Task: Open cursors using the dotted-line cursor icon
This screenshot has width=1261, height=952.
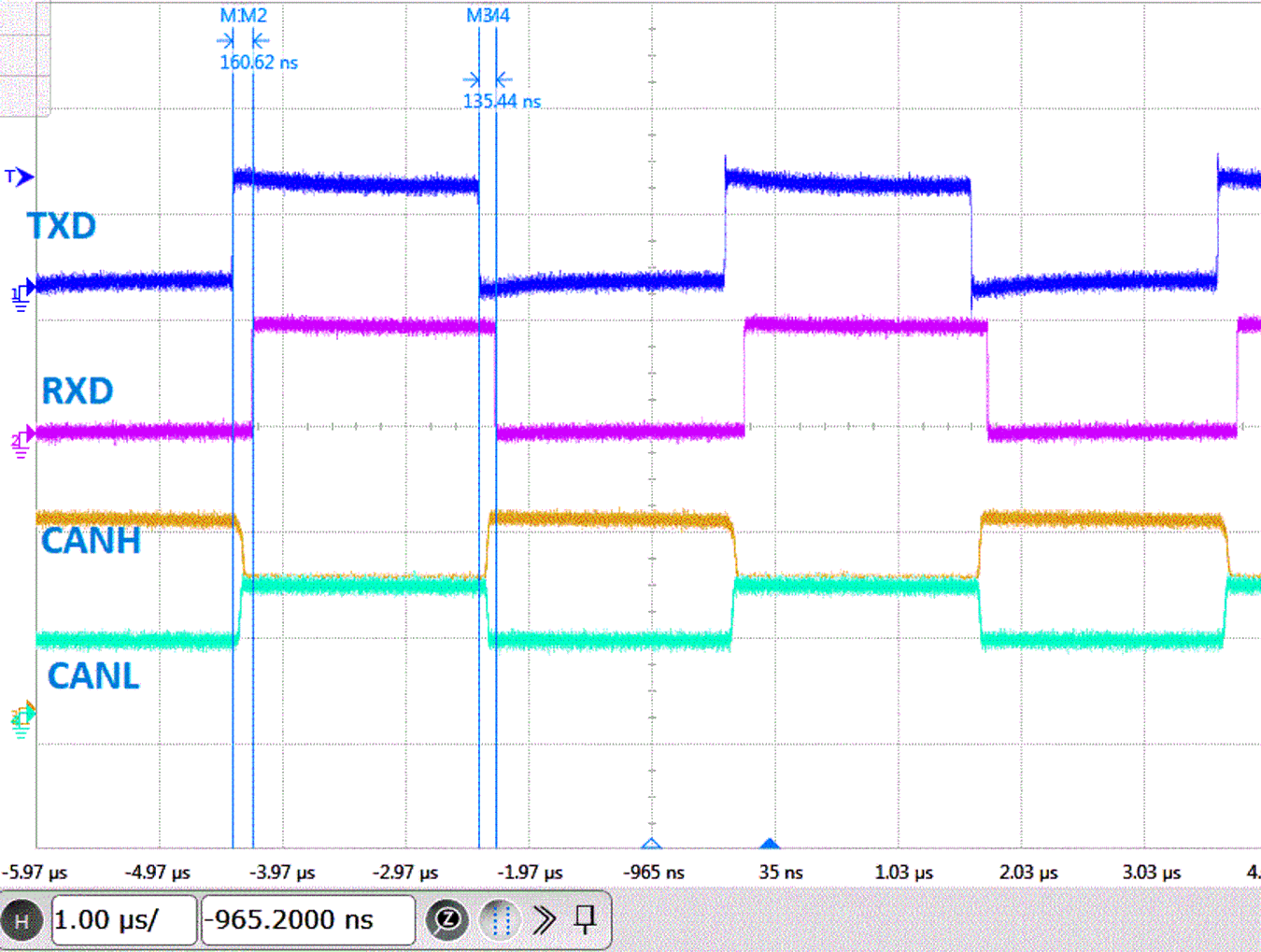Action: pos(500,919)
